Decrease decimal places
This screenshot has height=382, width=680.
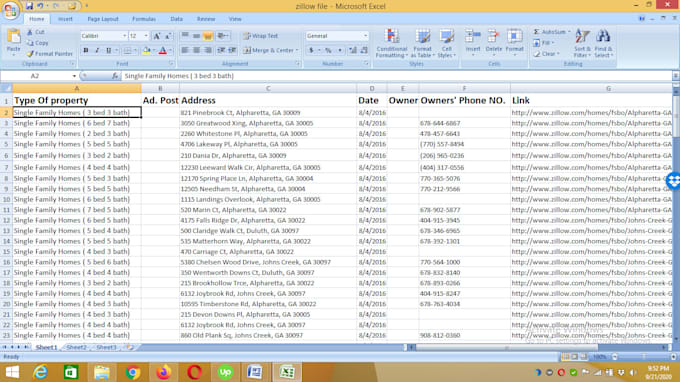(x=364, y=50)
